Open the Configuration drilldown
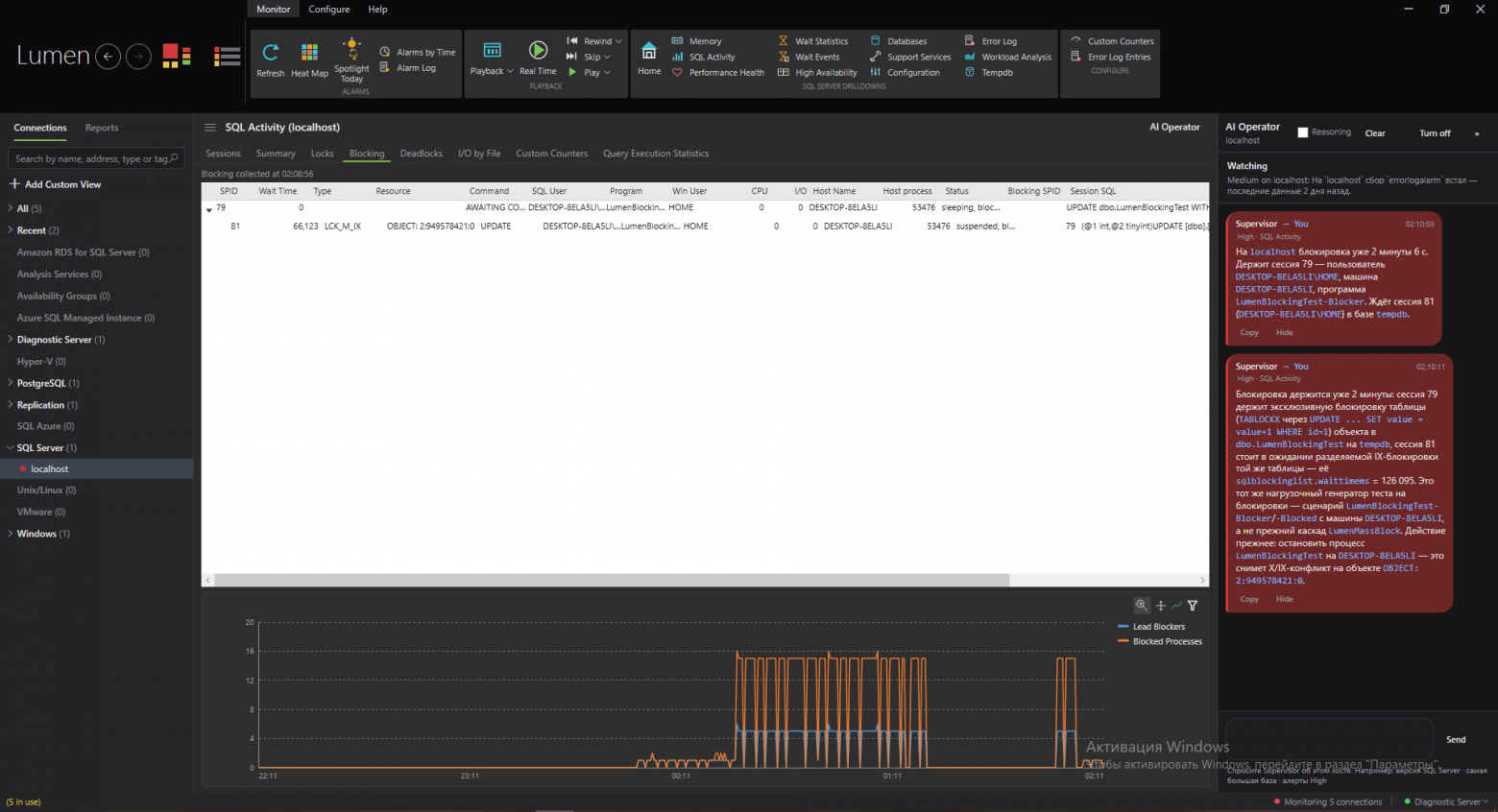1498x812 pixels. pyautogui.click(x=905, y=72)
